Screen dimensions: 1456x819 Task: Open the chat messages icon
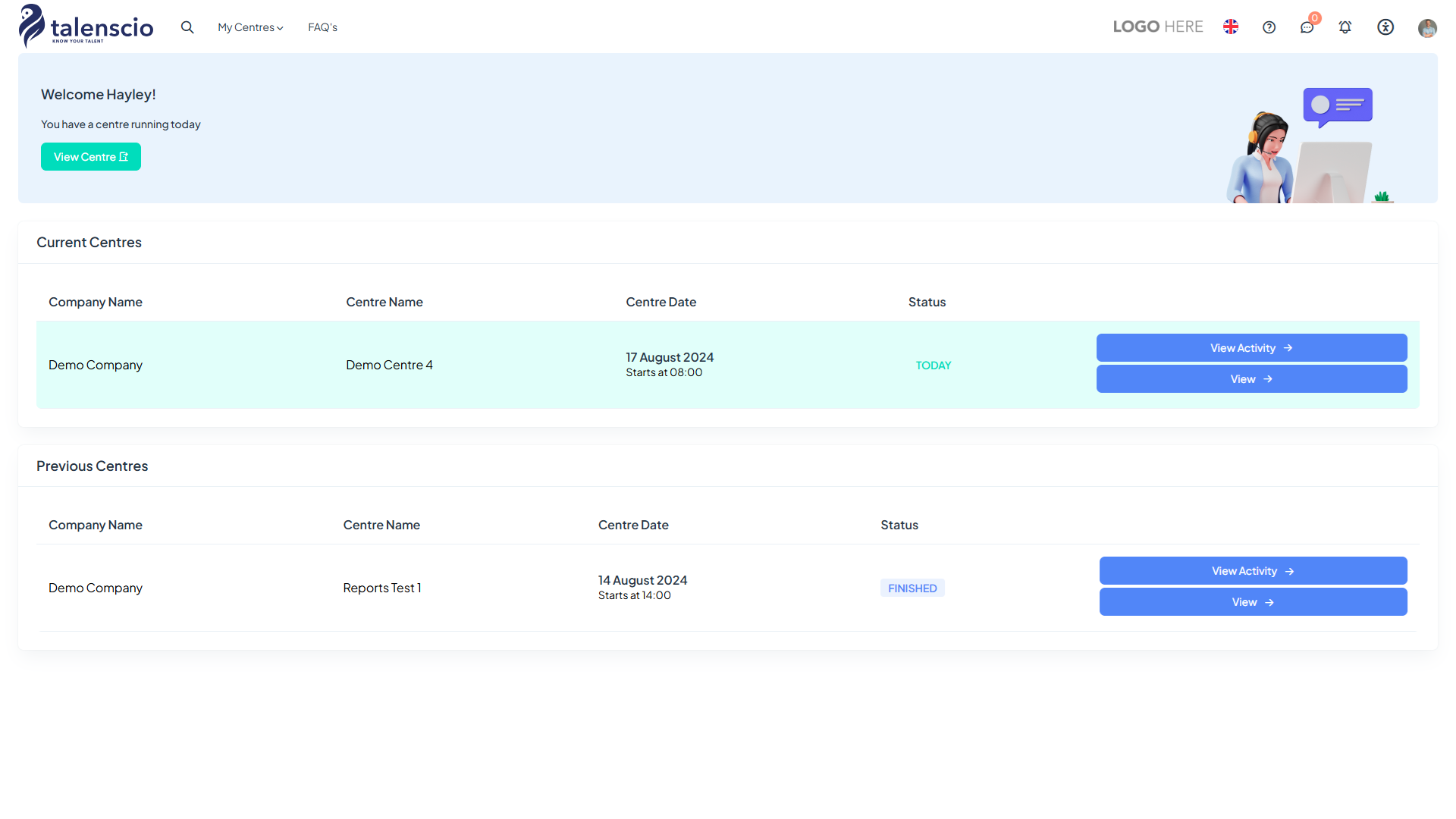1307,28
